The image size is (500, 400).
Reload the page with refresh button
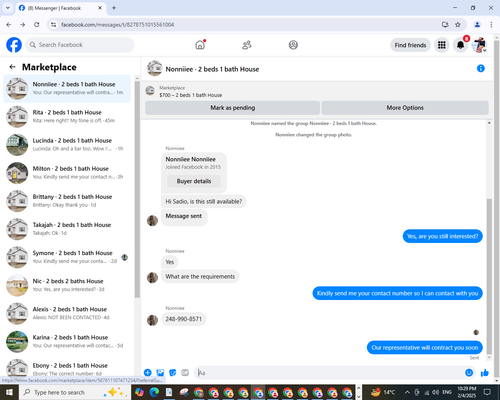(37, 25)
